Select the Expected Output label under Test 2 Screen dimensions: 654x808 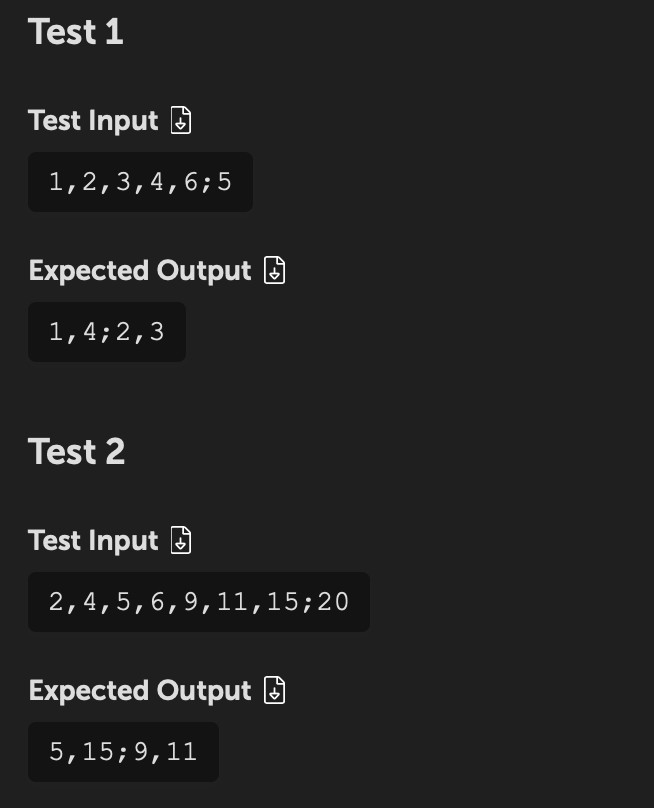click(139, 690)
